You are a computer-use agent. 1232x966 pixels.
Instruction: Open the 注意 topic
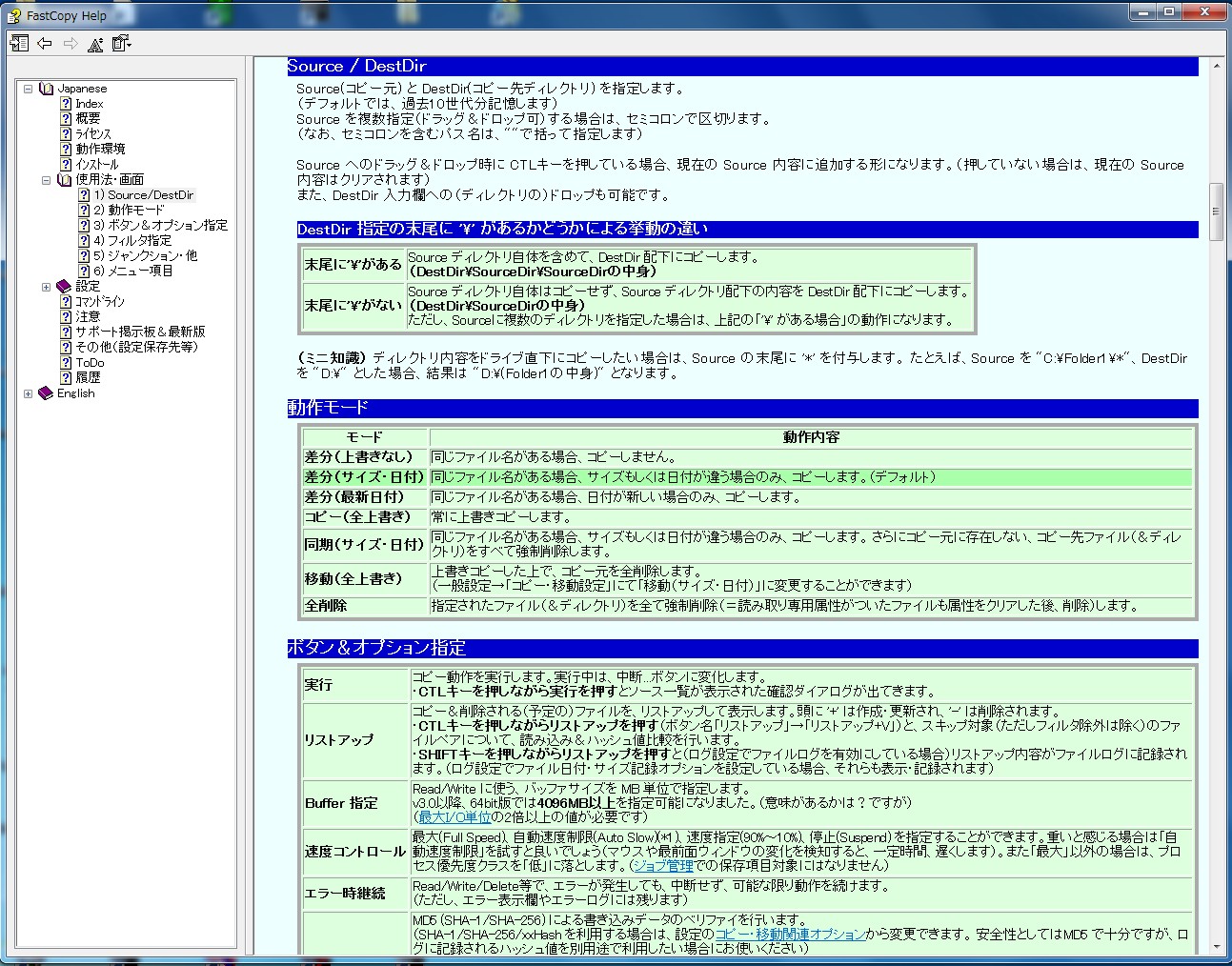[88, 316]
